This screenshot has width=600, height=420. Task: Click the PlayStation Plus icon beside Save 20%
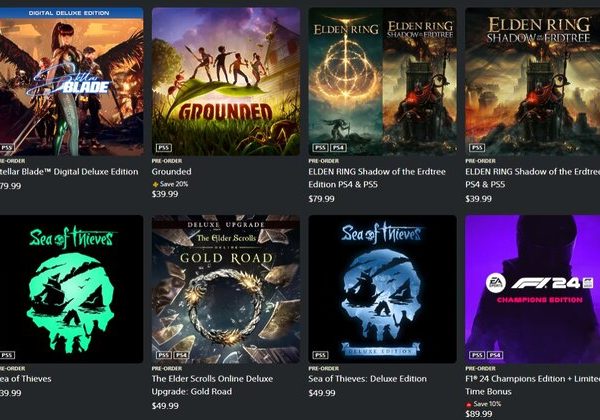click(x=155, y=184)
